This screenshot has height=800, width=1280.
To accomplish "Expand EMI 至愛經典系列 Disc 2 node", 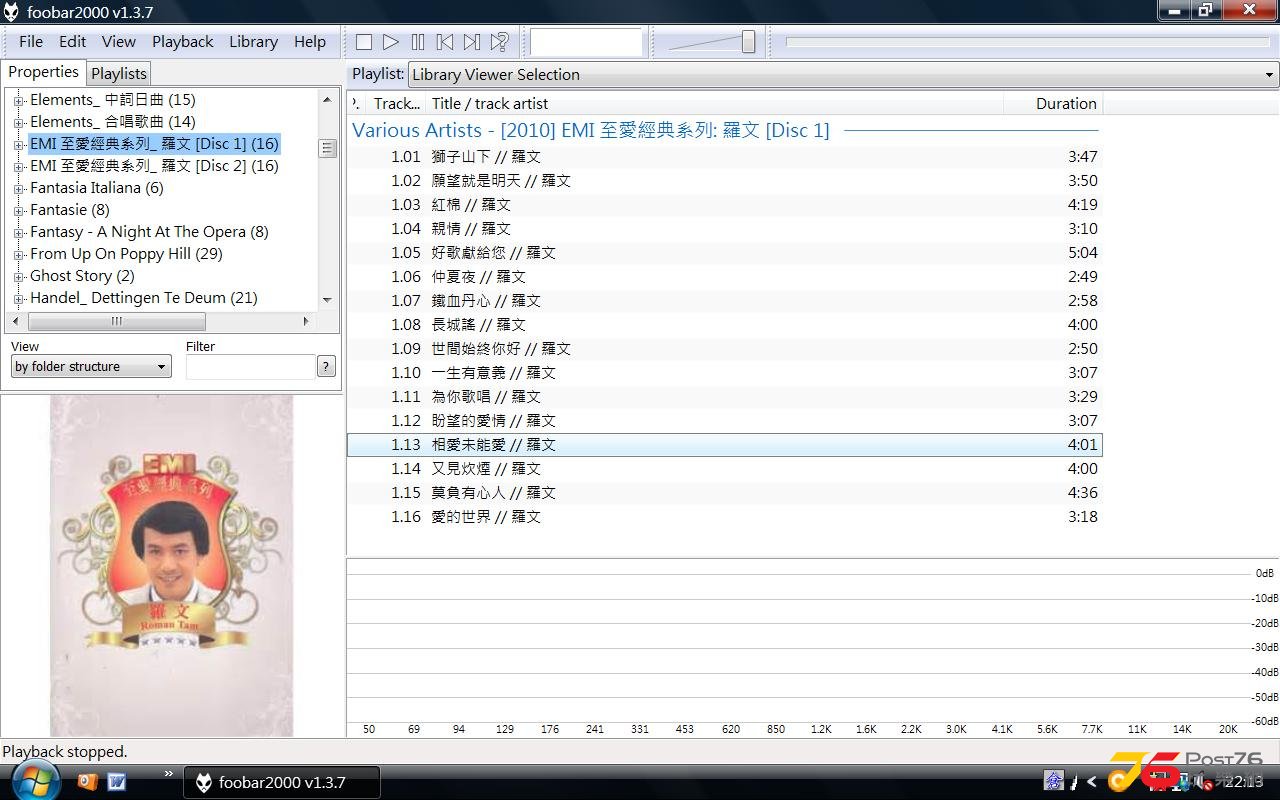I will tap(19, 166).
